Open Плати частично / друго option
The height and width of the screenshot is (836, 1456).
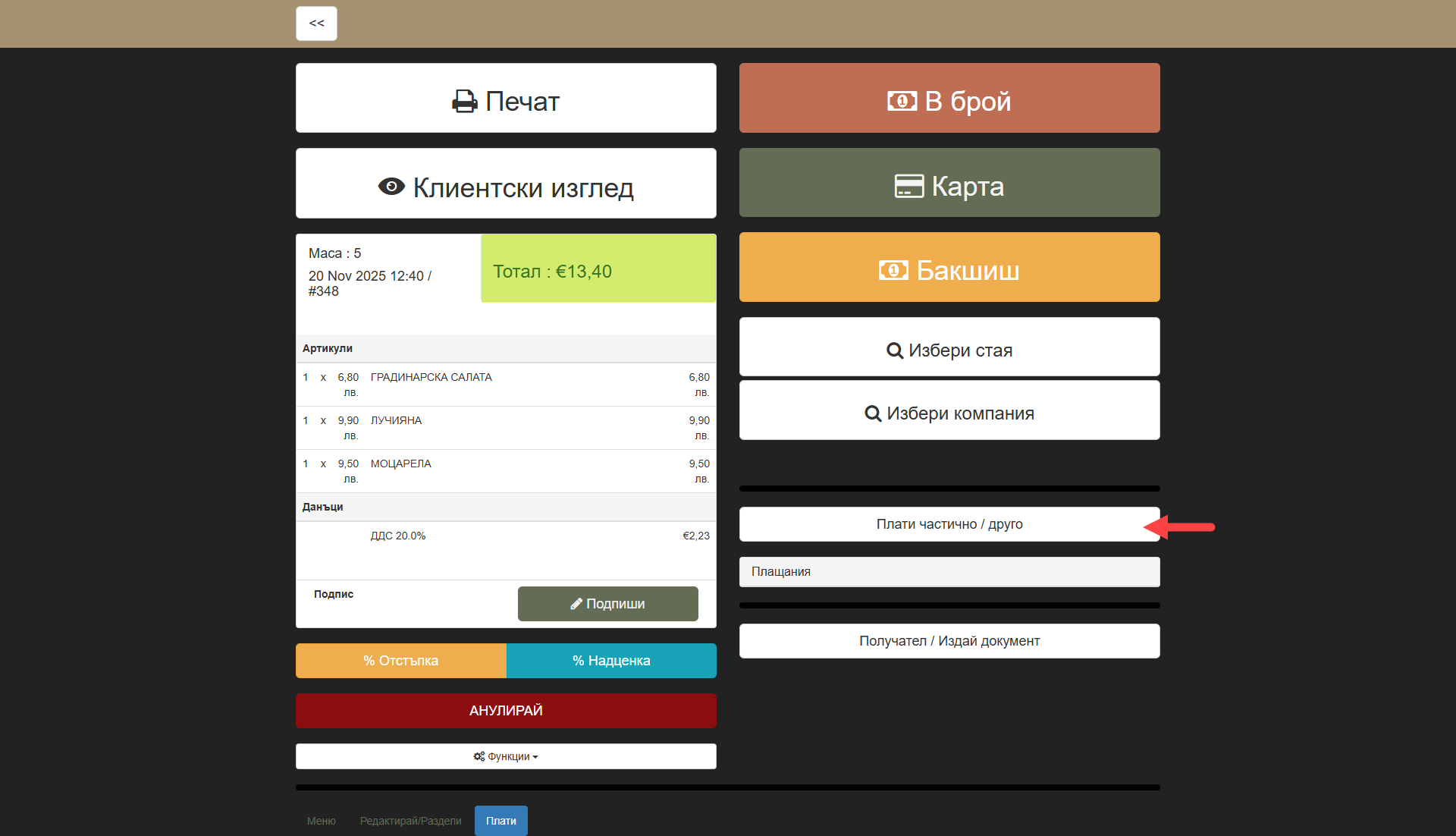949,524
